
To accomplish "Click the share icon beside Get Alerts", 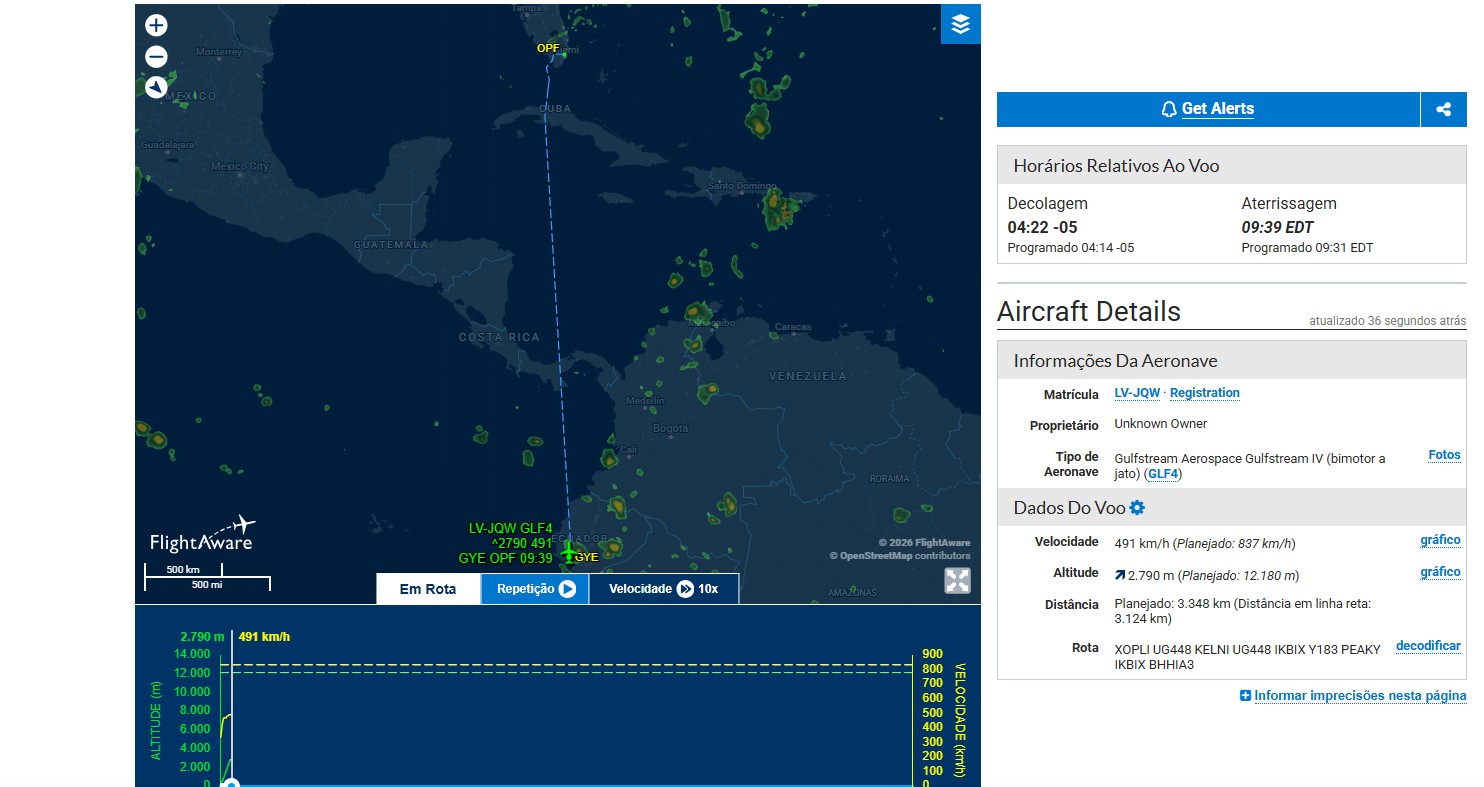I will [1443, 110].
